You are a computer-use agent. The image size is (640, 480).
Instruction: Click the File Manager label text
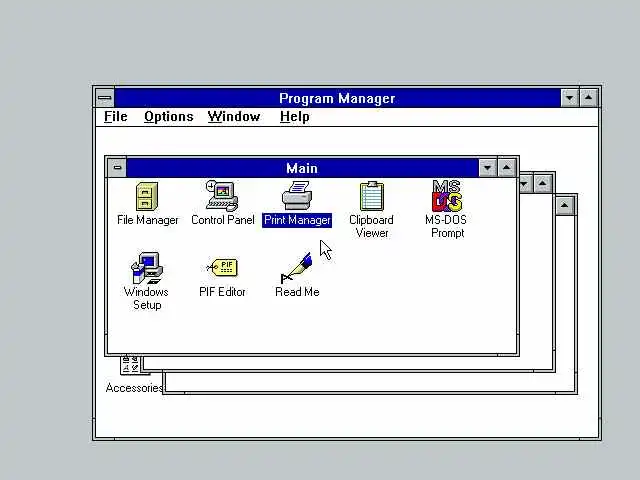147,220
